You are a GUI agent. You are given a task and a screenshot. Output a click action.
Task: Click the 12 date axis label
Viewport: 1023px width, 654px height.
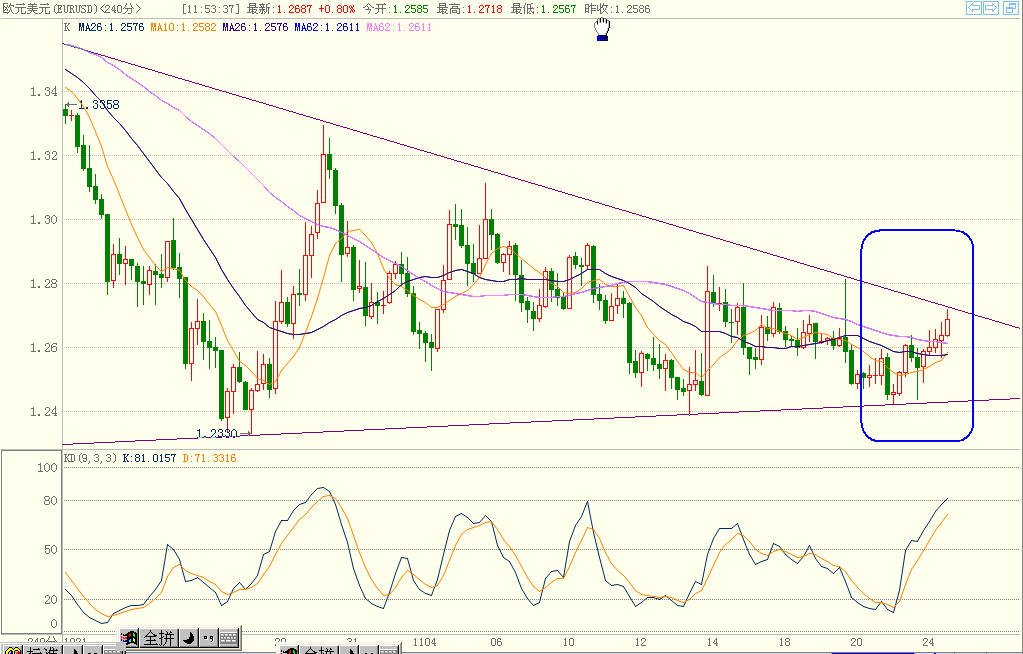640,642
